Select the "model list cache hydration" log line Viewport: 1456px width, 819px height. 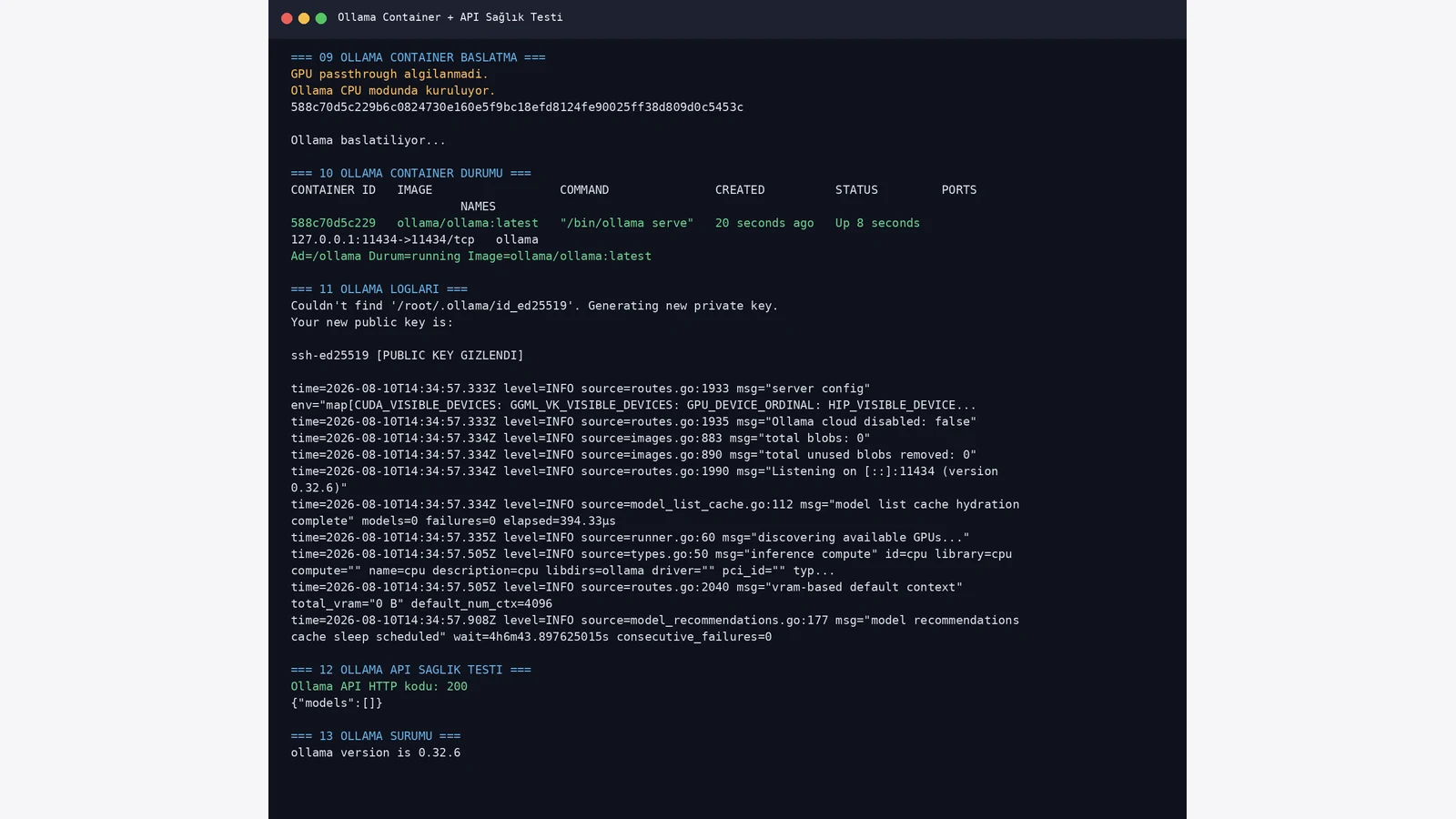pos(655,504)
